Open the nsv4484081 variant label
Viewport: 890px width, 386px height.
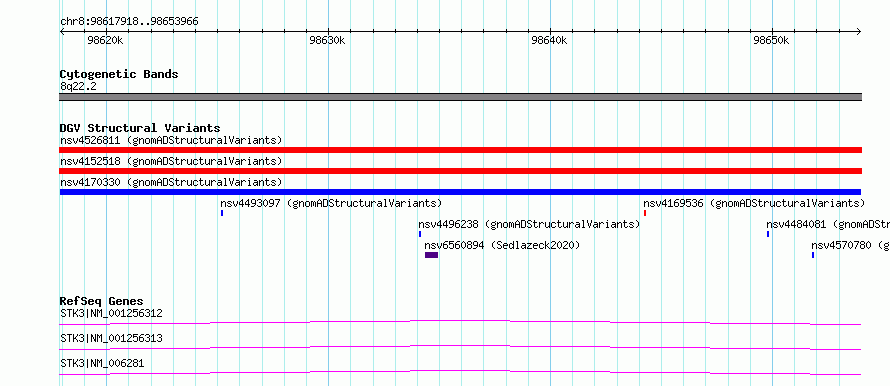pyautogui.click(x=828, y=224)
